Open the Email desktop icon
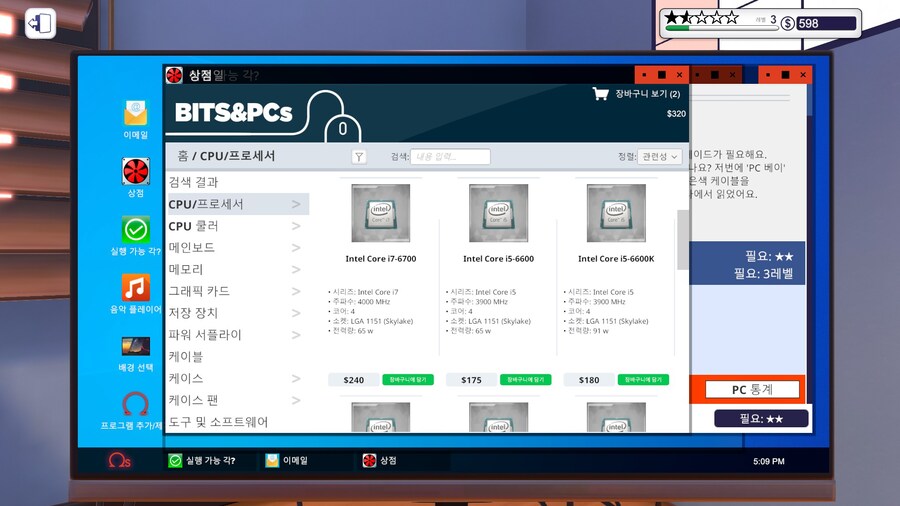900x506 pixels. tap(135, 113)
